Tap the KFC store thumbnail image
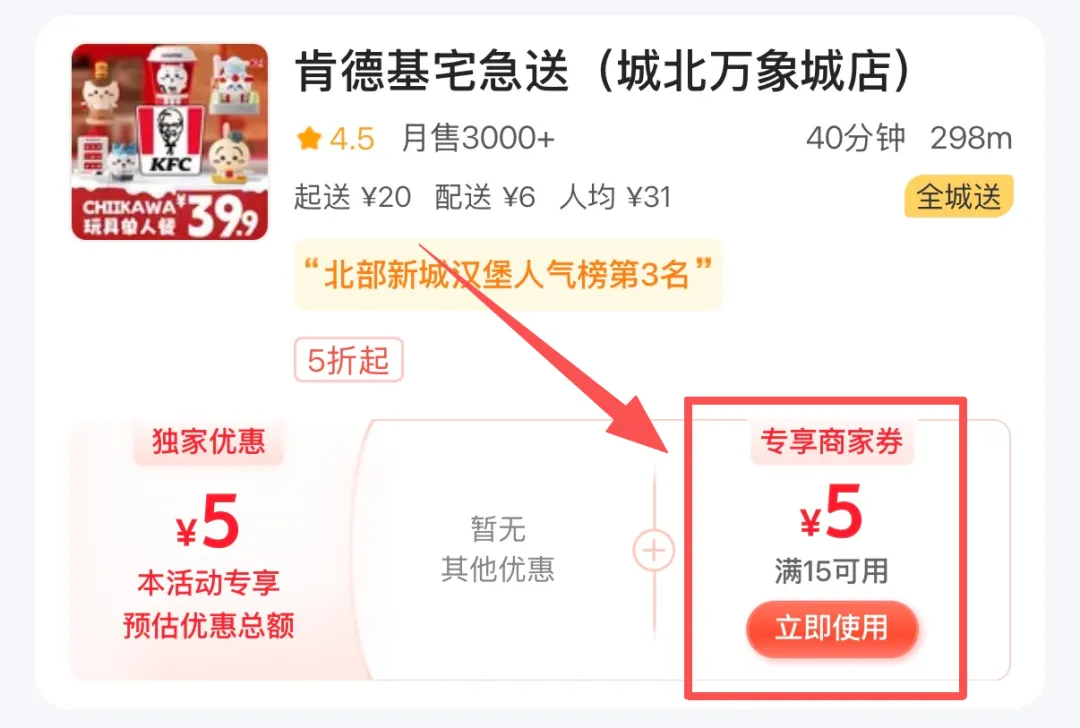Screen dimensions: 1080x728 (x=169, y=142)
